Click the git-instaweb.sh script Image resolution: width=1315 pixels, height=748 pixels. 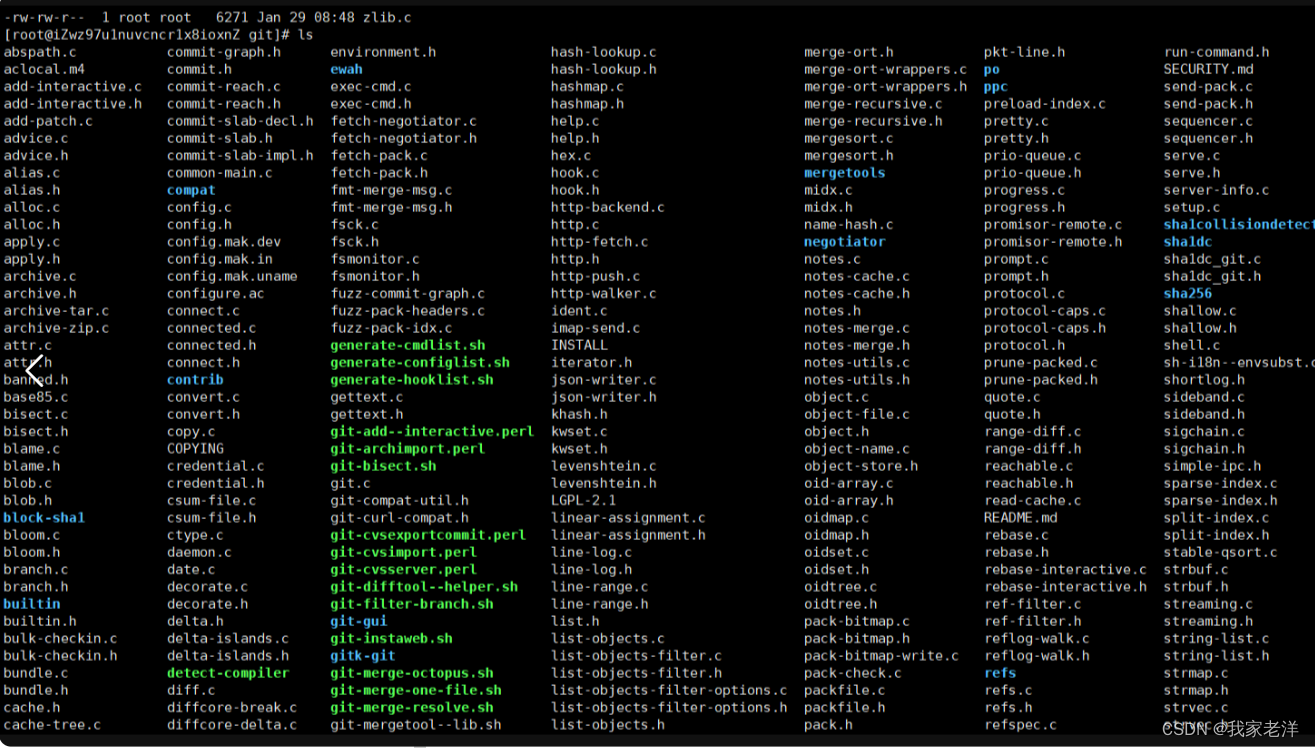pyautogui.click(x=392, y=638)
